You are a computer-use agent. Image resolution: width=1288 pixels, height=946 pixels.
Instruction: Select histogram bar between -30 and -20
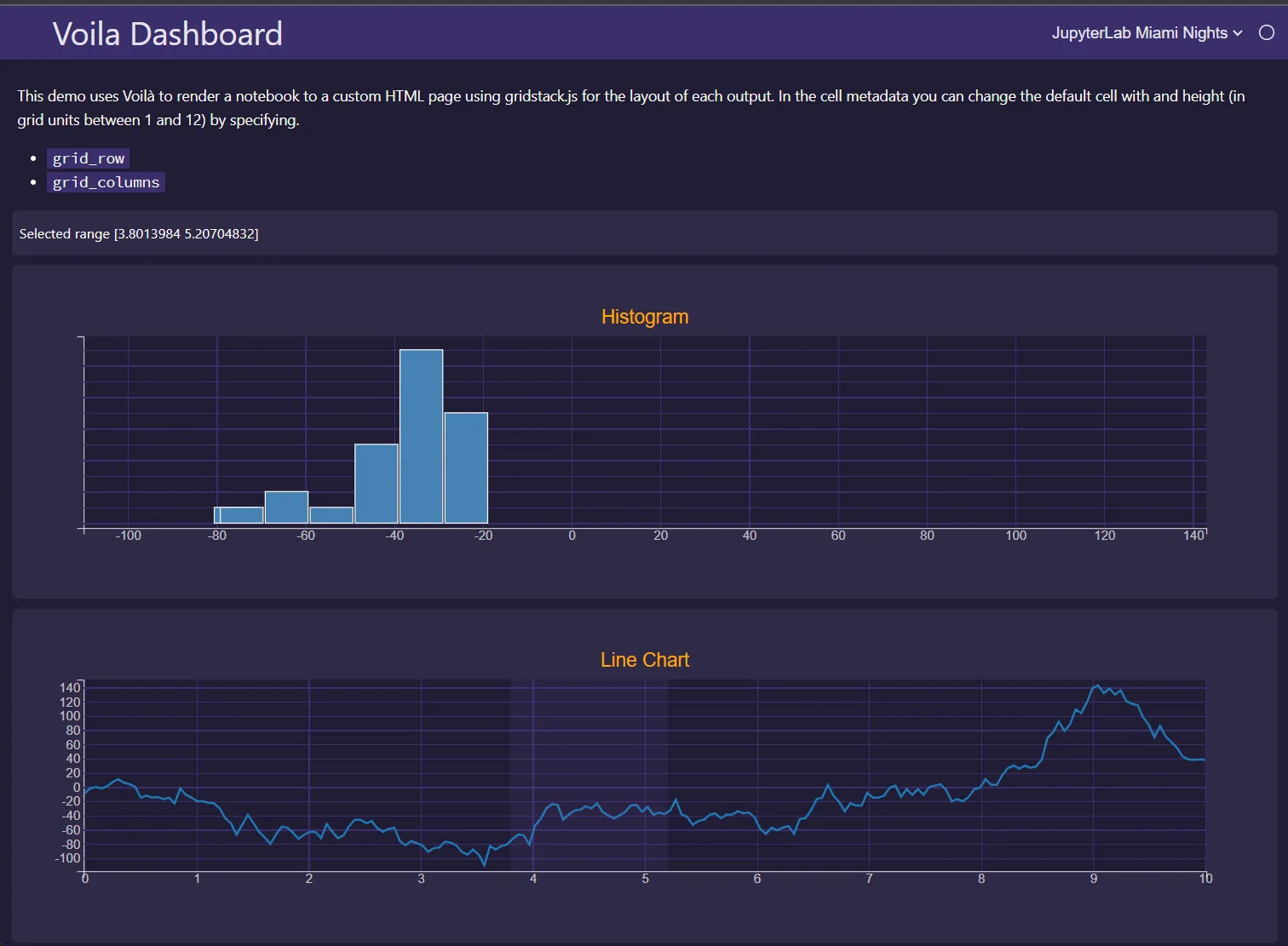coord(466,467)
